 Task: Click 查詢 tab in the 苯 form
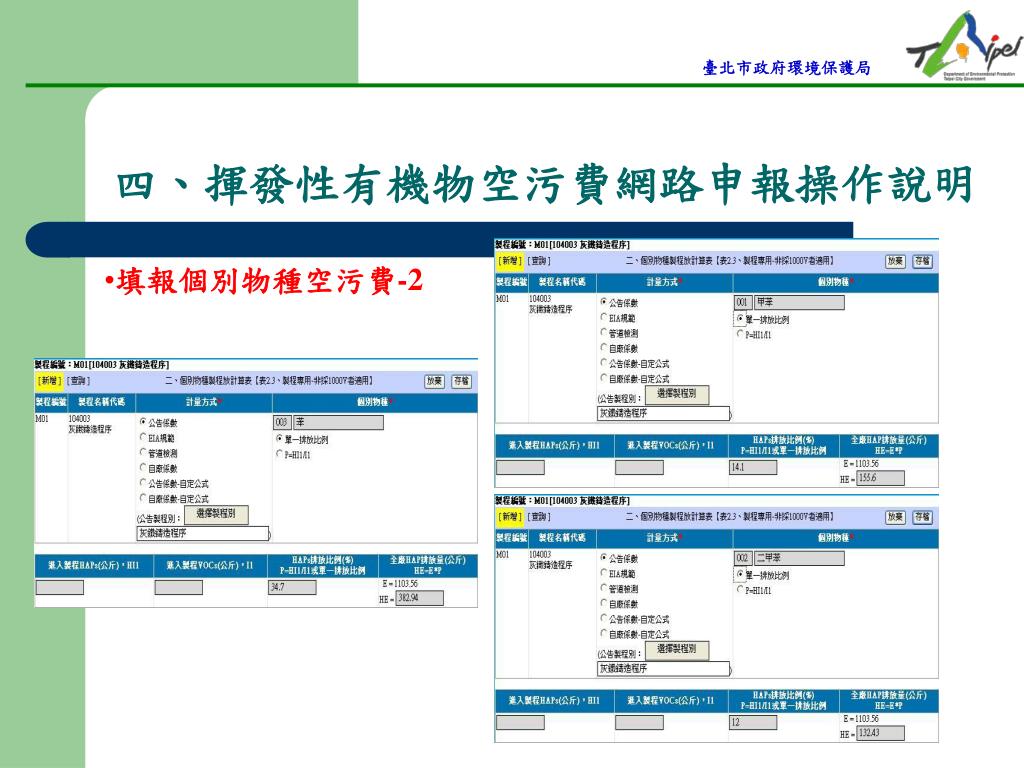[x=78, y=381]
